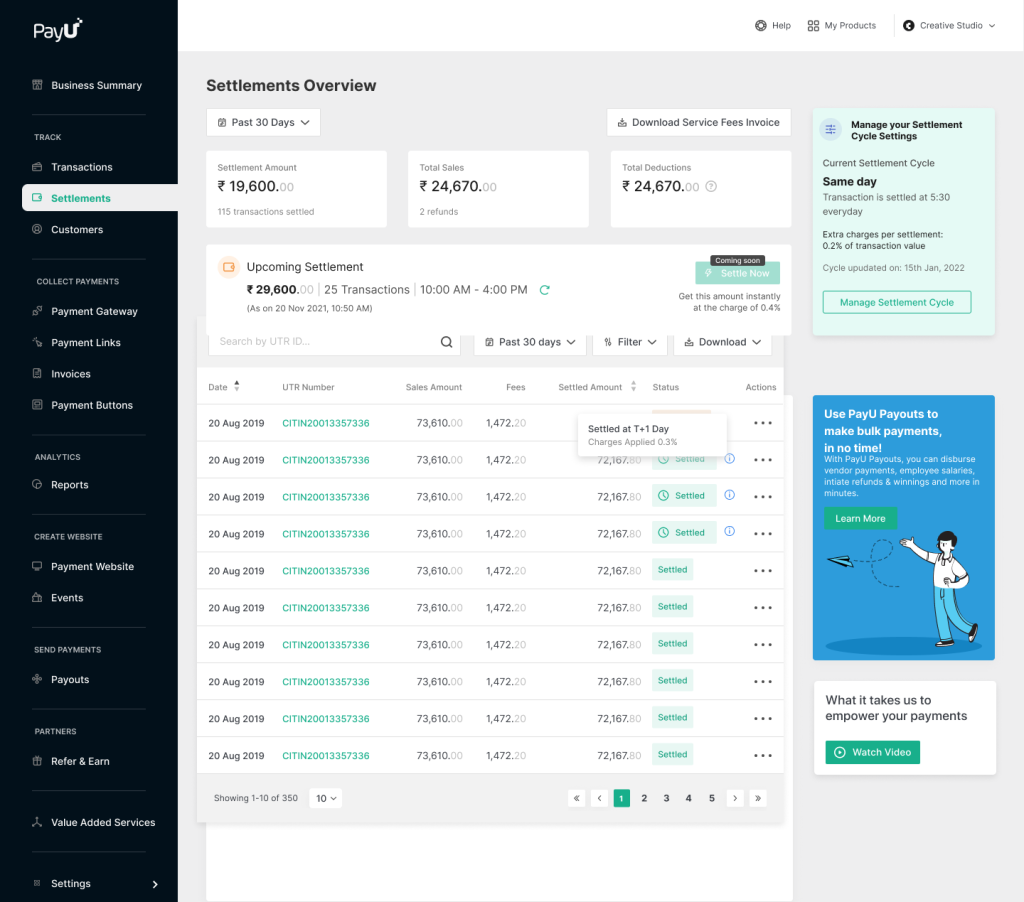Image resolution: width=1024 pixels, height=902 pixels.
Task: Click the PayU logo
Action: (57, 30)
